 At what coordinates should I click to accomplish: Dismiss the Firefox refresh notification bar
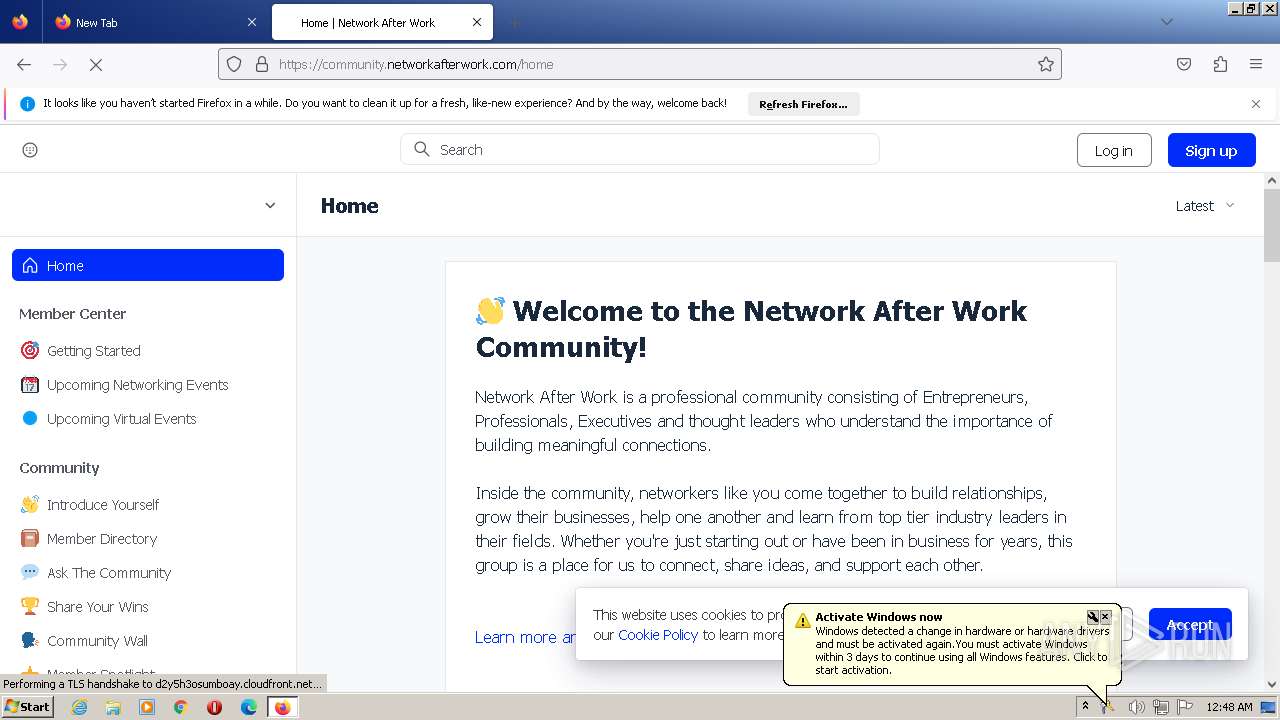(1256, 104)
